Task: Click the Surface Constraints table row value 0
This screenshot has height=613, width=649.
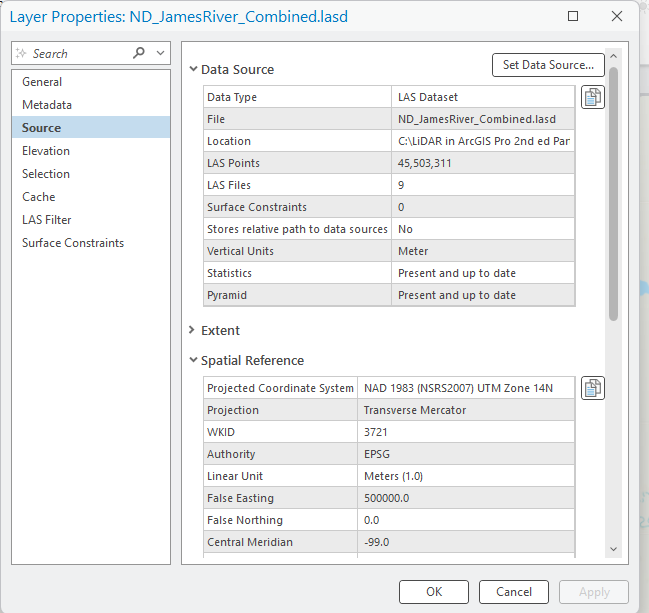Action: pyautogui.click(x=483, y=207)
